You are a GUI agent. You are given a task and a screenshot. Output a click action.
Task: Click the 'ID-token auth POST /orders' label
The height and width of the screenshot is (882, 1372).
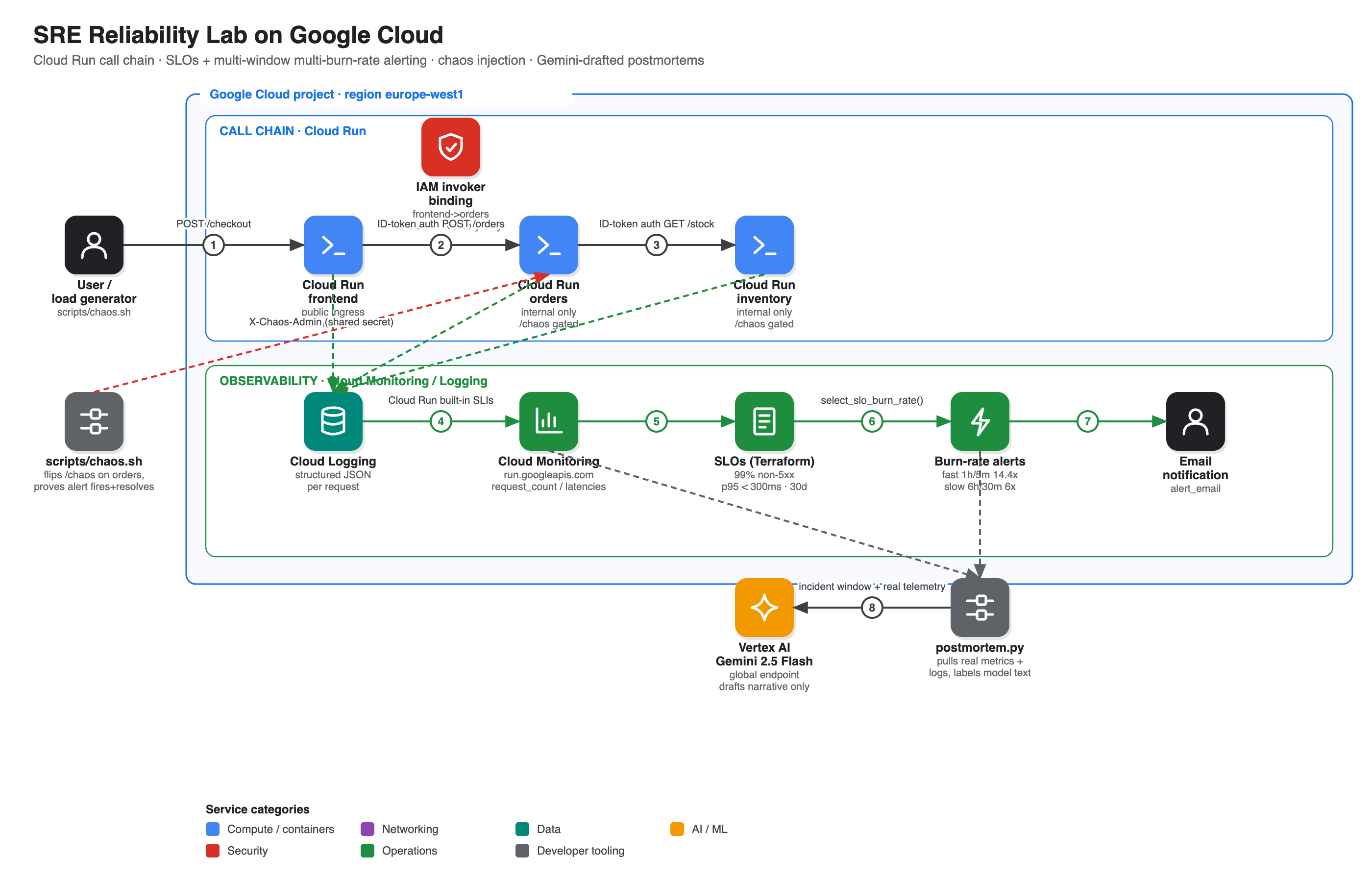(441, 224)
